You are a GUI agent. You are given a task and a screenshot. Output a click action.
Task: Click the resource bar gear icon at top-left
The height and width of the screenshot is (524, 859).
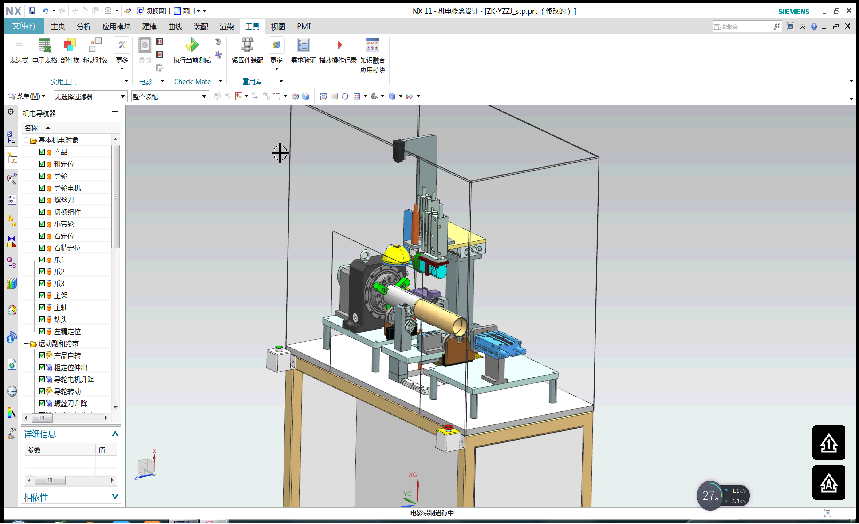click(x=11, y=113)
